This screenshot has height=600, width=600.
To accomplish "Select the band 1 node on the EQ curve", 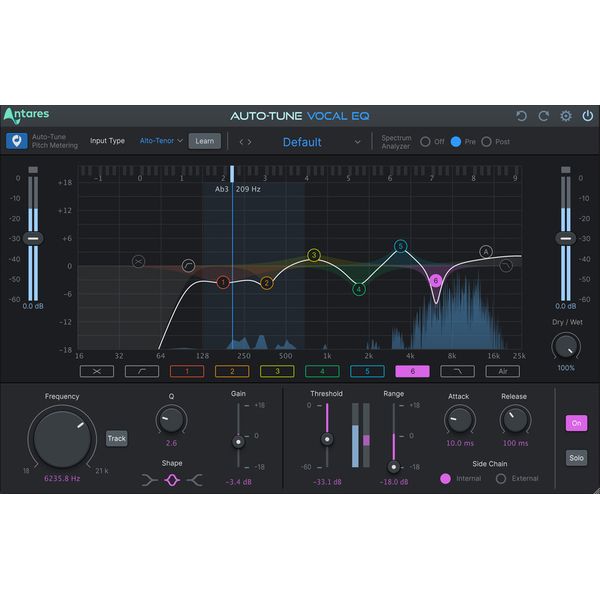I will pyautogui.click(x=223, y=282).
